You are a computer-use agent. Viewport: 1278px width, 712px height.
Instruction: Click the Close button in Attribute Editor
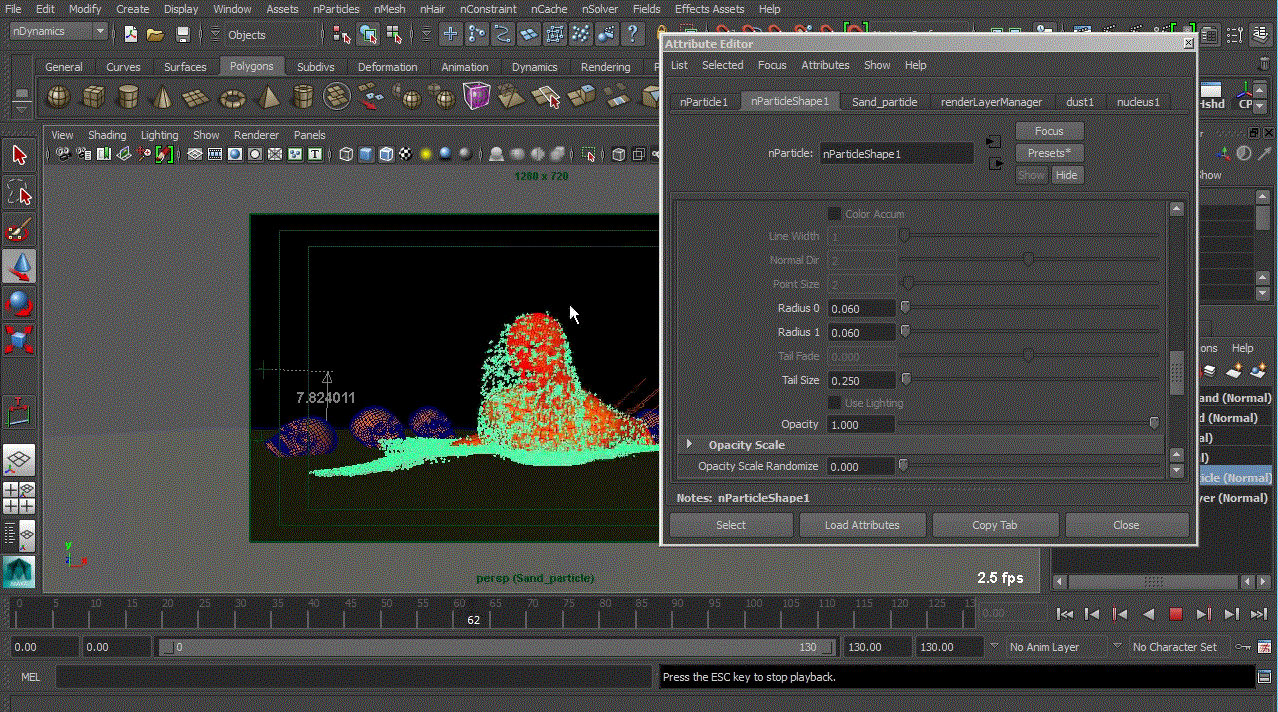1126,525
